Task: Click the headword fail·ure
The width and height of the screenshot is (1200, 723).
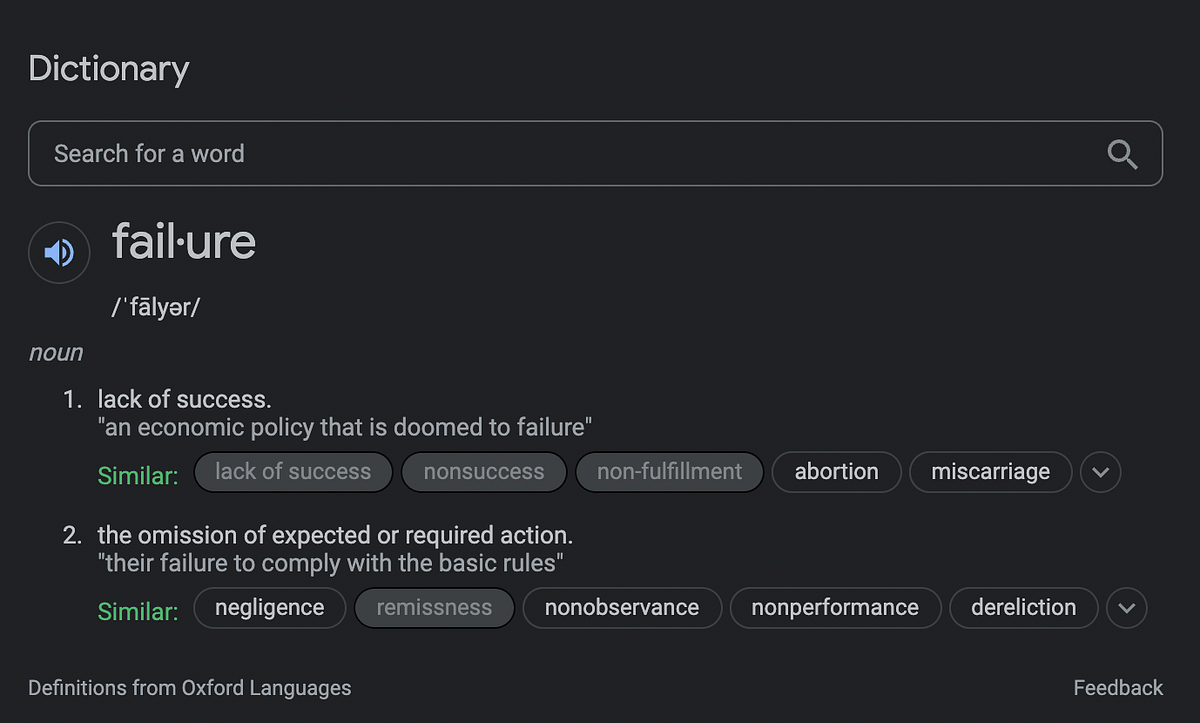Action: pyautogui.click(x=184, y=242)
